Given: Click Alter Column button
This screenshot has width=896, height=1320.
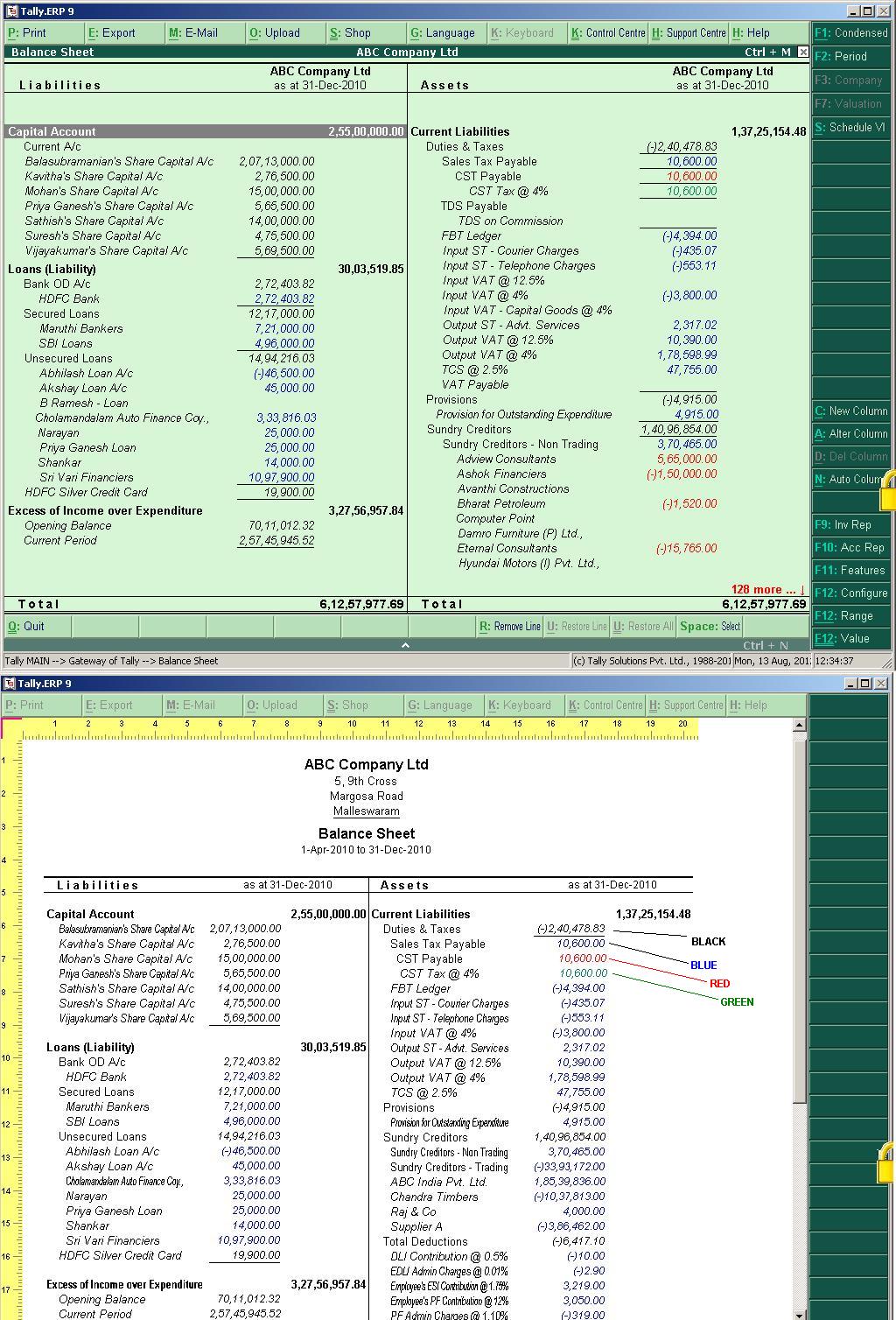Looking at the screenshot, I should tap(850, 433).
